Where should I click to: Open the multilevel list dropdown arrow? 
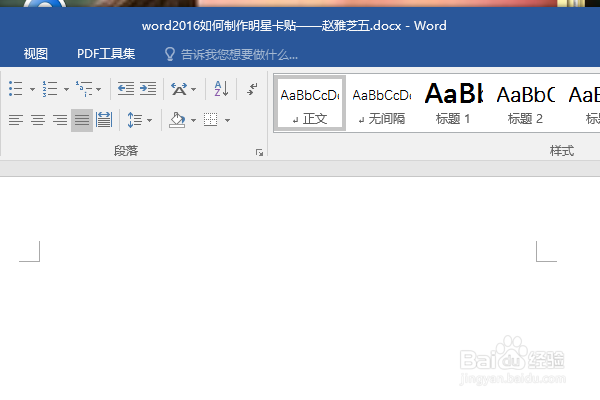coord(98,89)
